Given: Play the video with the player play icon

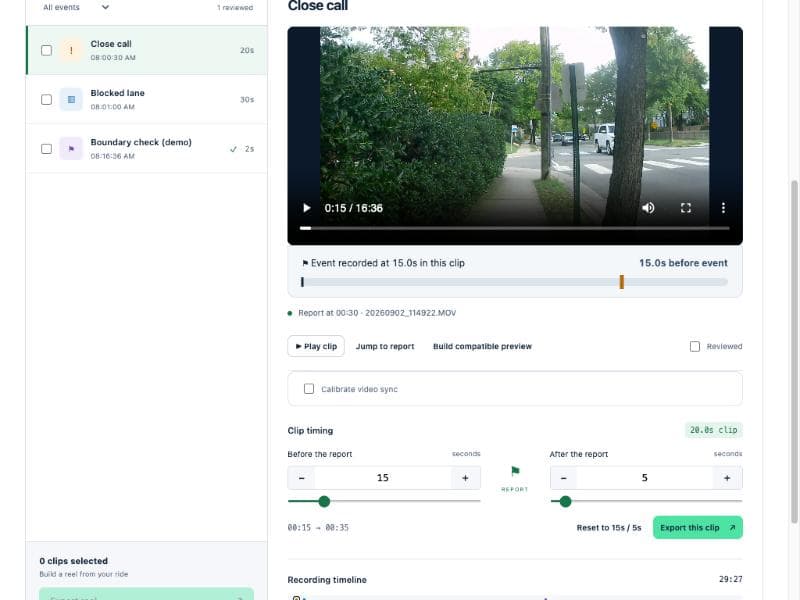Looking at the screenshot, I should [x=306, y=208].
